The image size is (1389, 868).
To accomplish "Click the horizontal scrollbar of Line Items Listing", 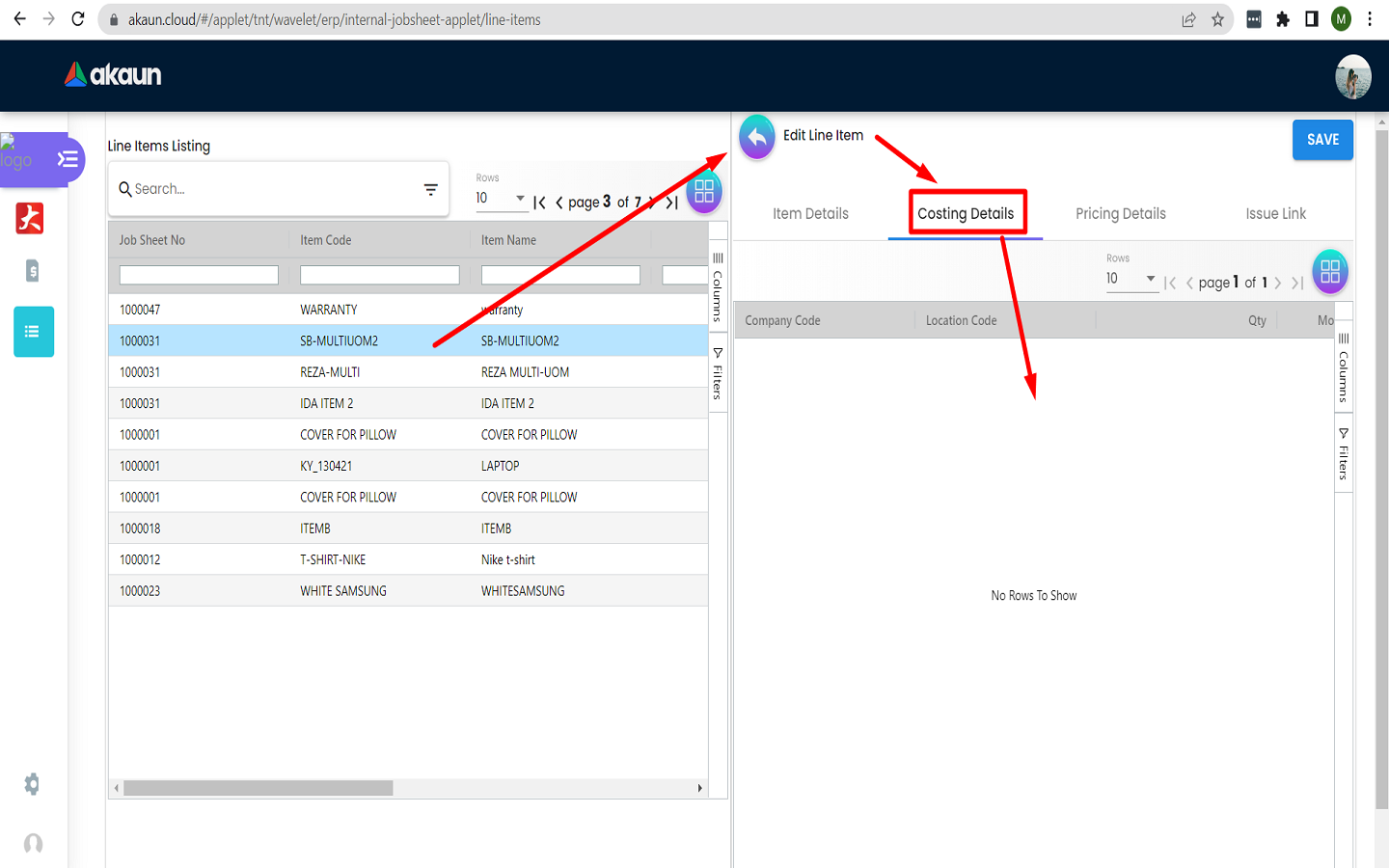I will 259,788.
